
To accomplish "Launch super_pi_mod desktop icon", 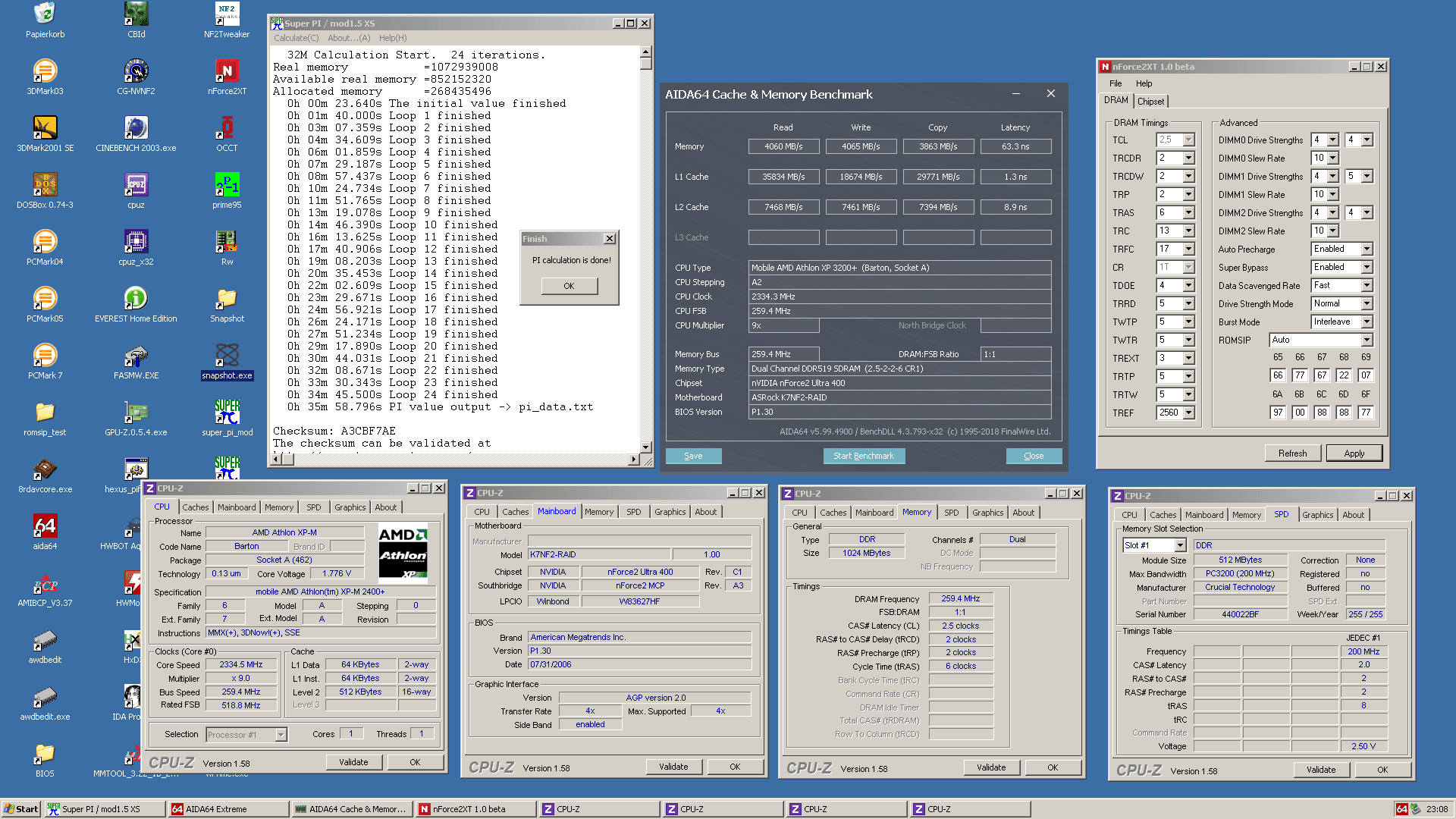I will [x=227, y=418].
